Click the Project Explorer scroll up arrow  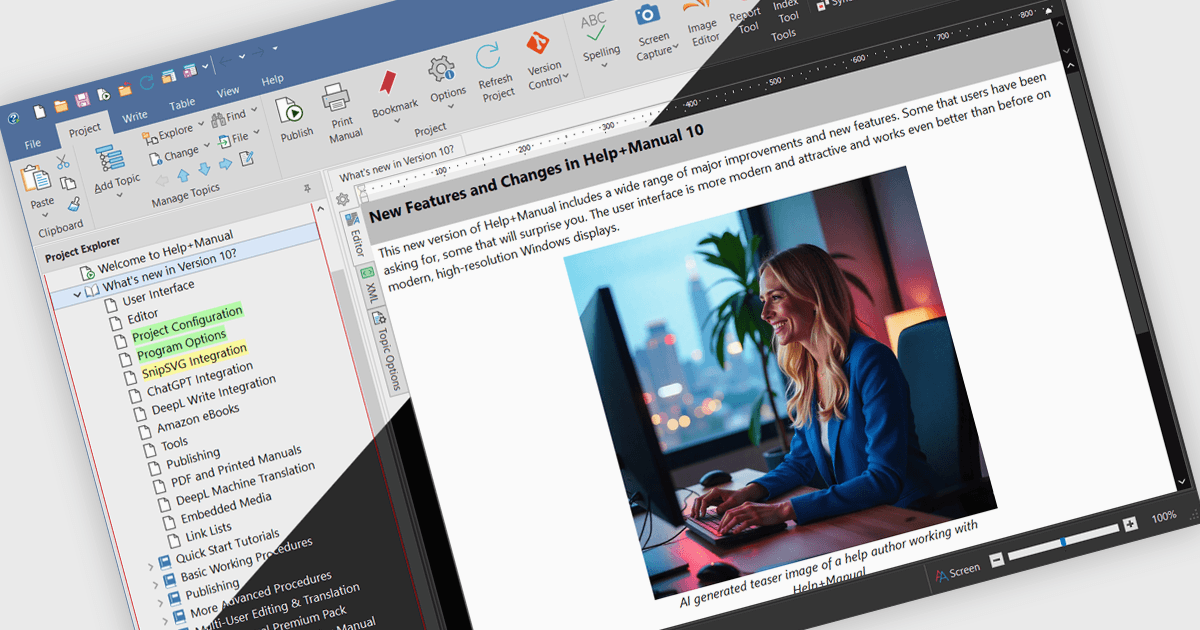point(320,209)
